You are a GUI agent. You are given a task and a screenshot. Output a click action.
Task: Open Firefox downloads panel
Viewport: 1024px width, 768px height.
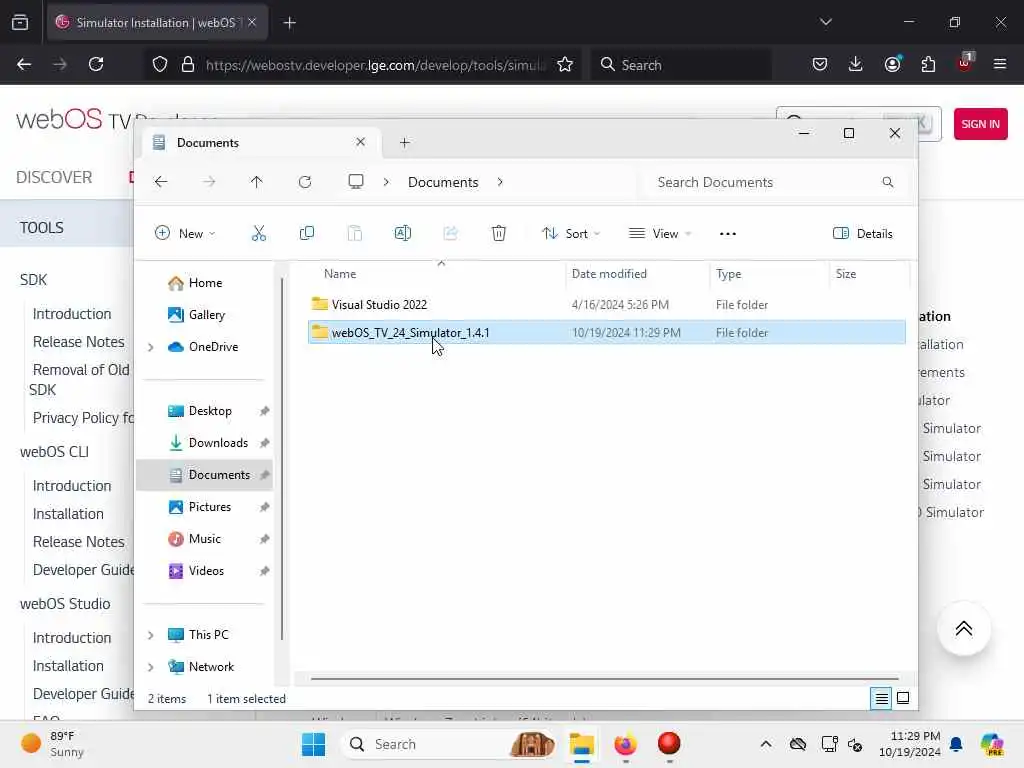click(x=856, y=64)
